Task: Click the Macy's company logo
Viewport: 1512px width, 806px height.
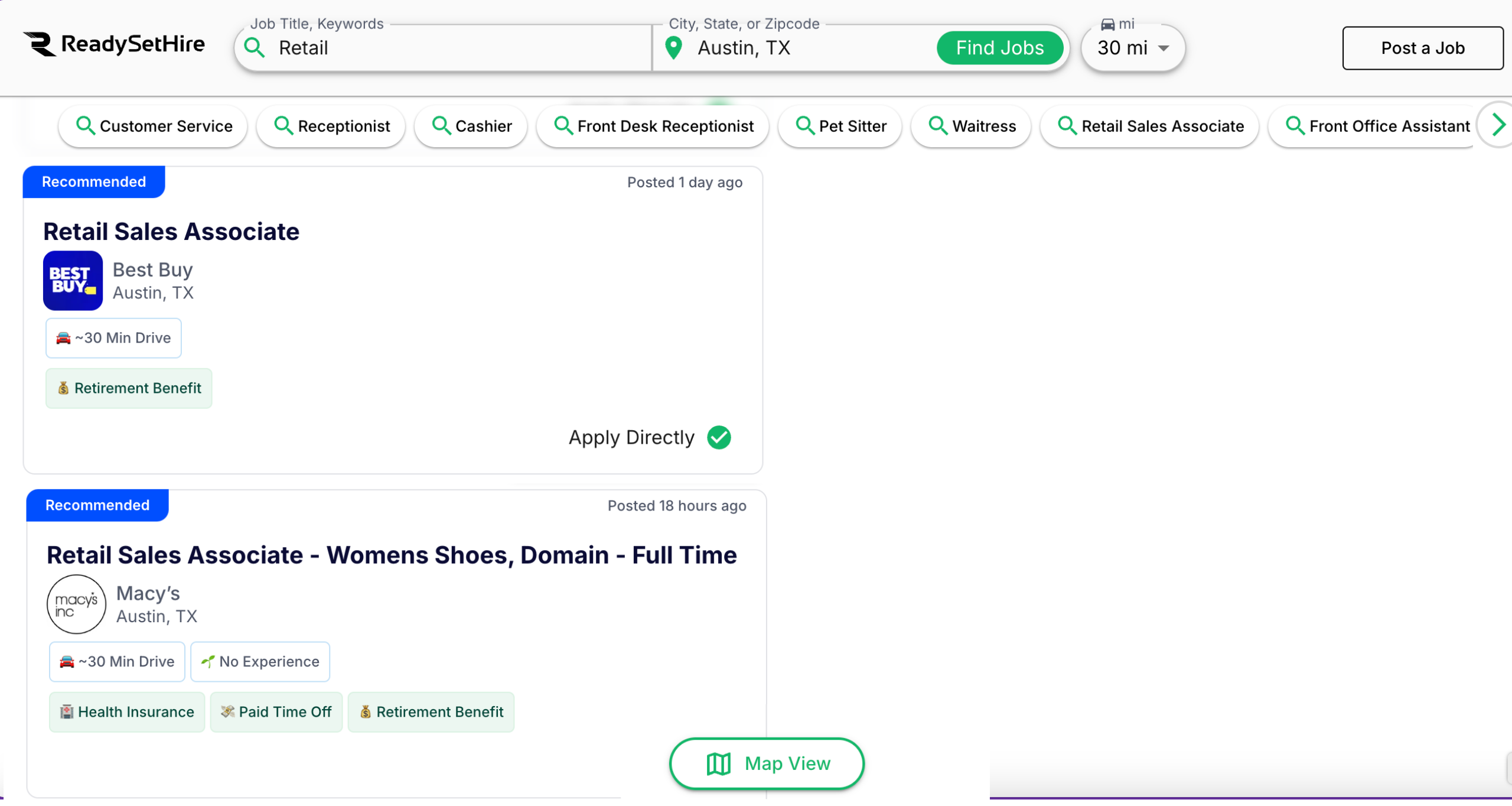Action: coord(76,604)
